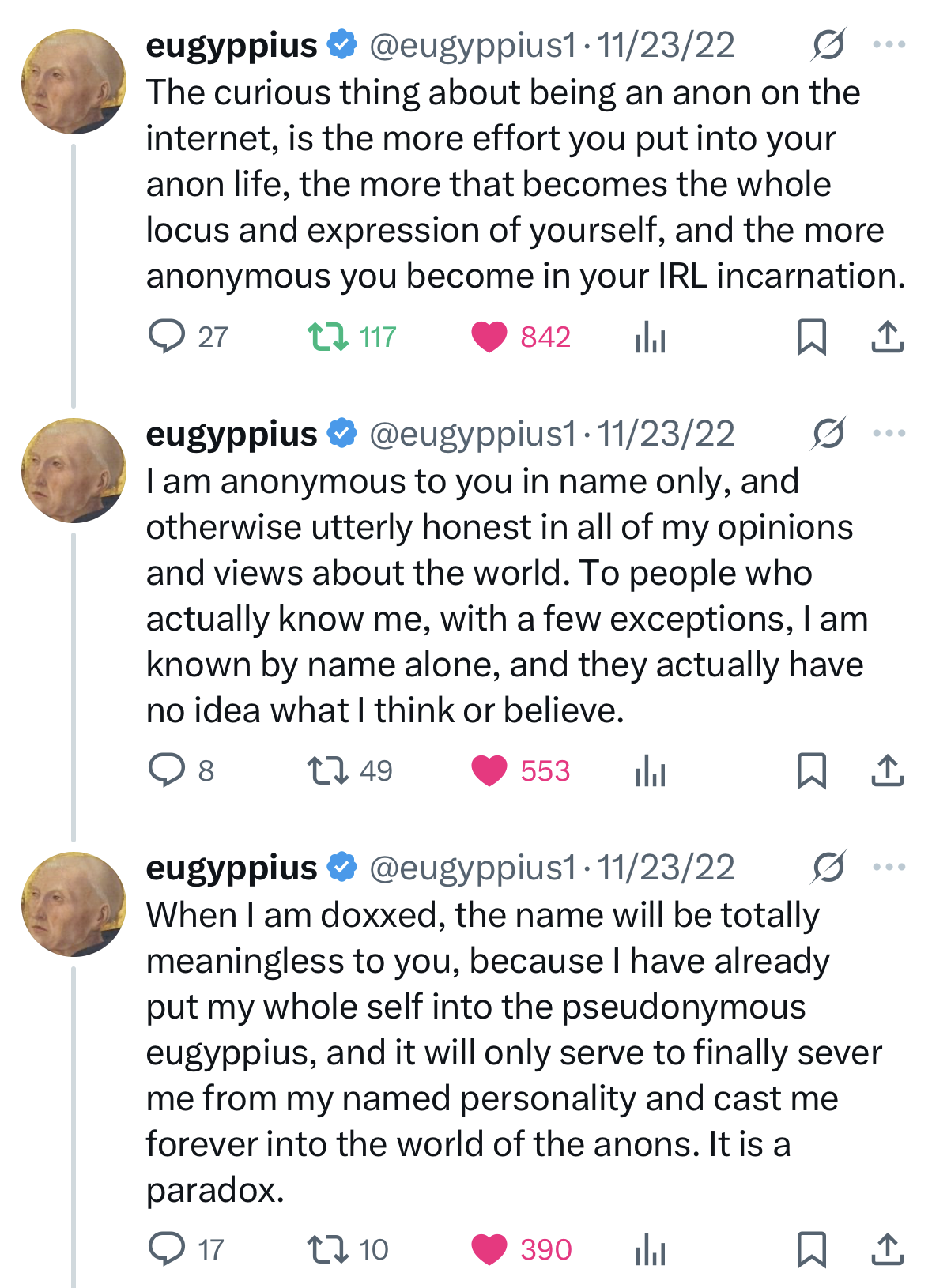
Task: Unlike the tweet with 842 likes
Action: point(489,337)
